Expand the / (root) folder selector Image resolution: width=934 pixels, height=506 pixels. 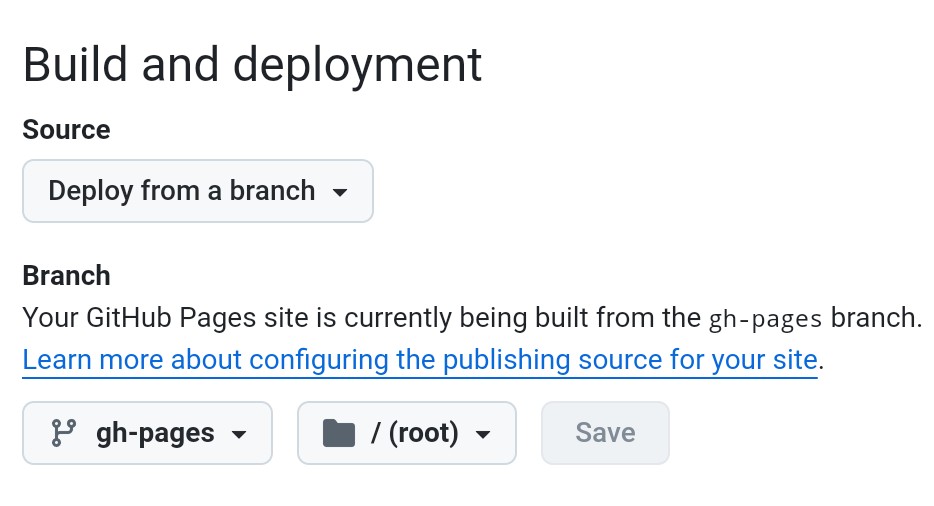406,433
